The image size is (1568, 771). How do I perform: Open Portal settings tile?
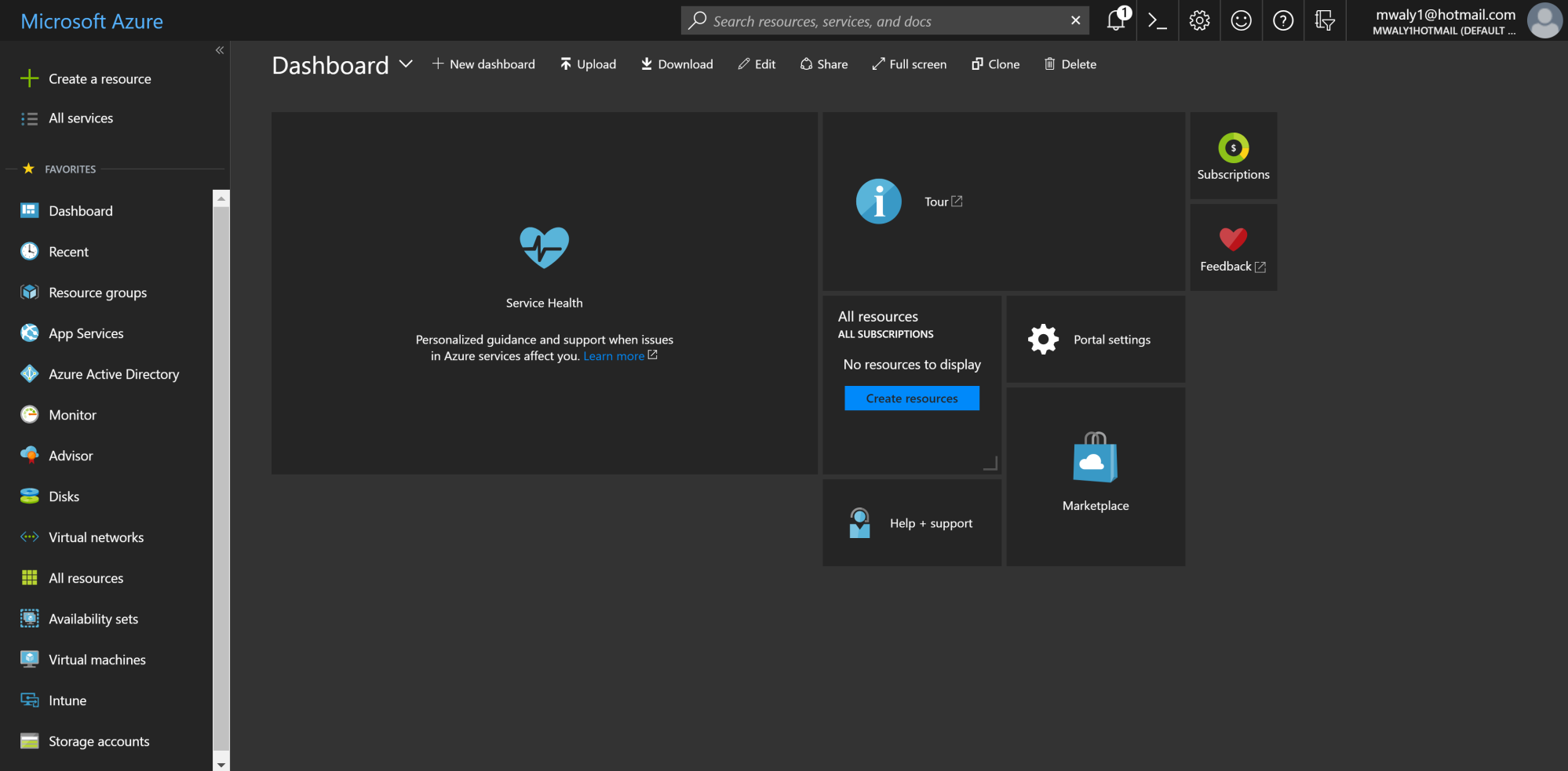1096,340
